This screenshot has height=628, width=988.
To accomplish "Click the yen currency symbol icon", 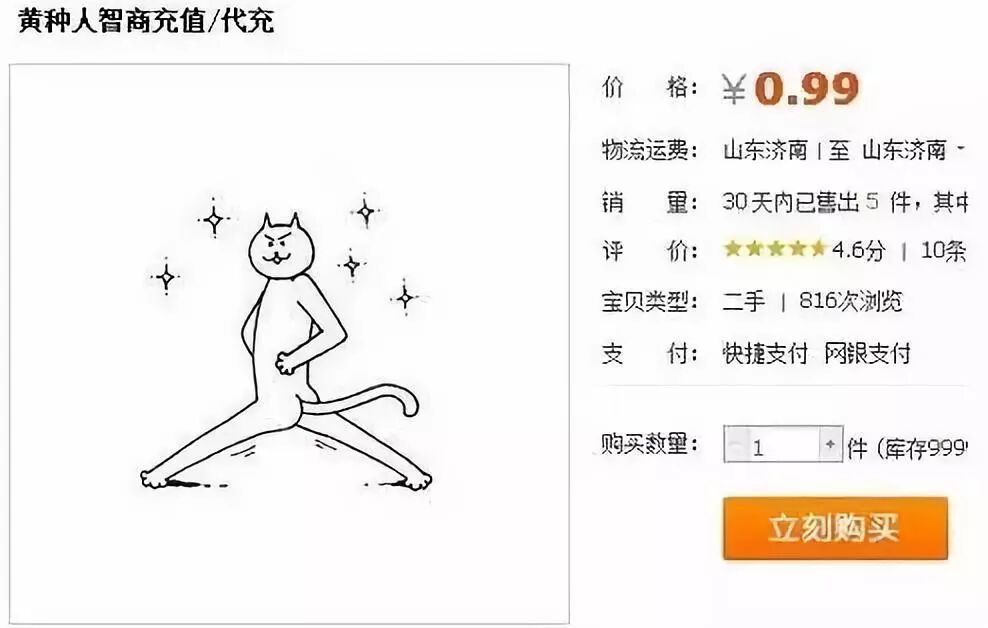I will click(734, 89).
